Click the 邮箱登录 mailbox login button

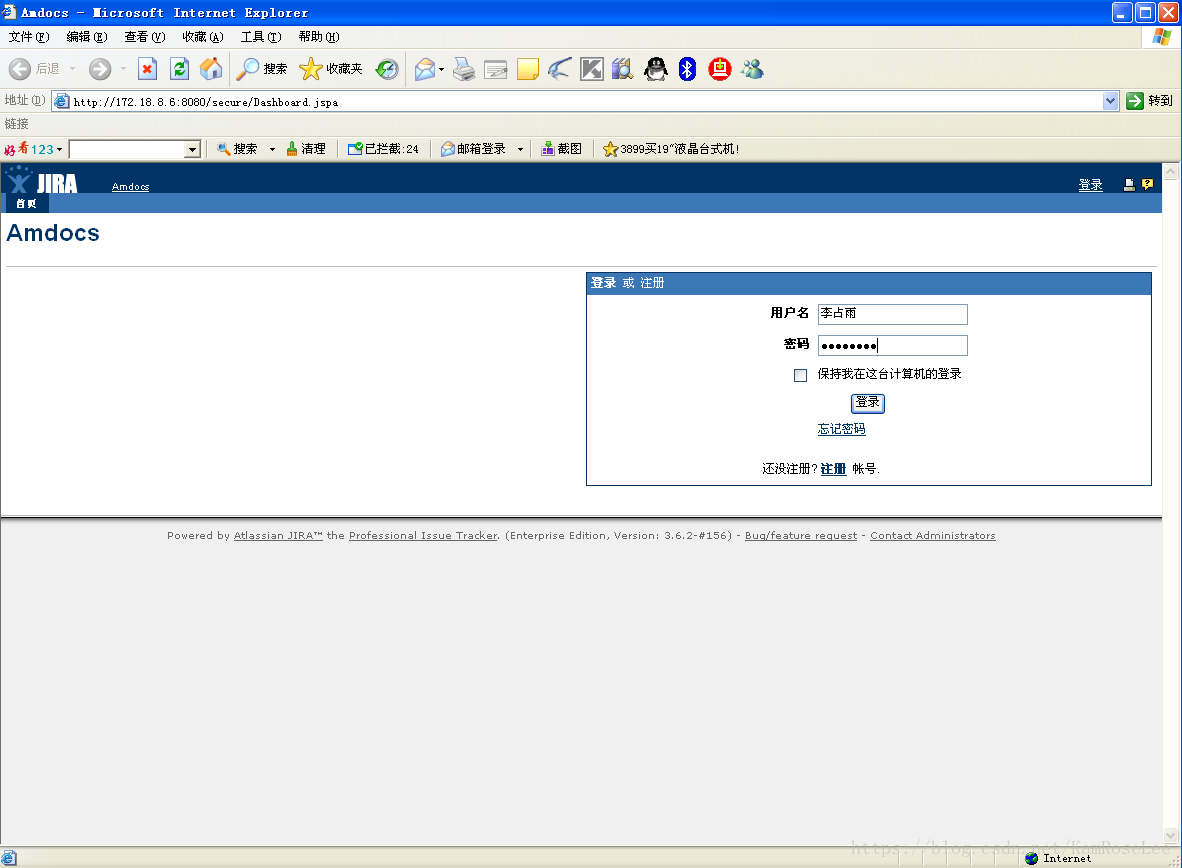click(473, 149)
